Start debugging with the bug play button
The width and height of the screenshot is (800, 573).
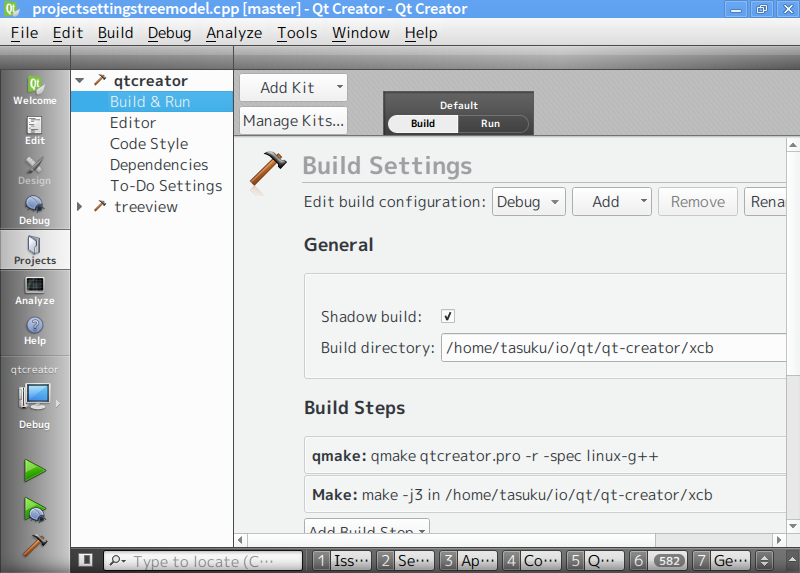pyautogui.click(x=35, y=510)
